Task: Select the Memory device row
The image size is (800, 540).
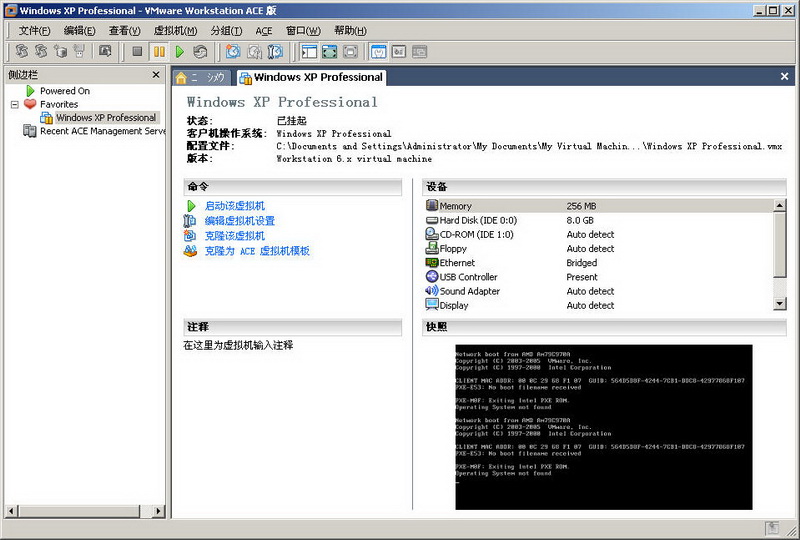Action: pyautogui.click(x=598, y=206)
